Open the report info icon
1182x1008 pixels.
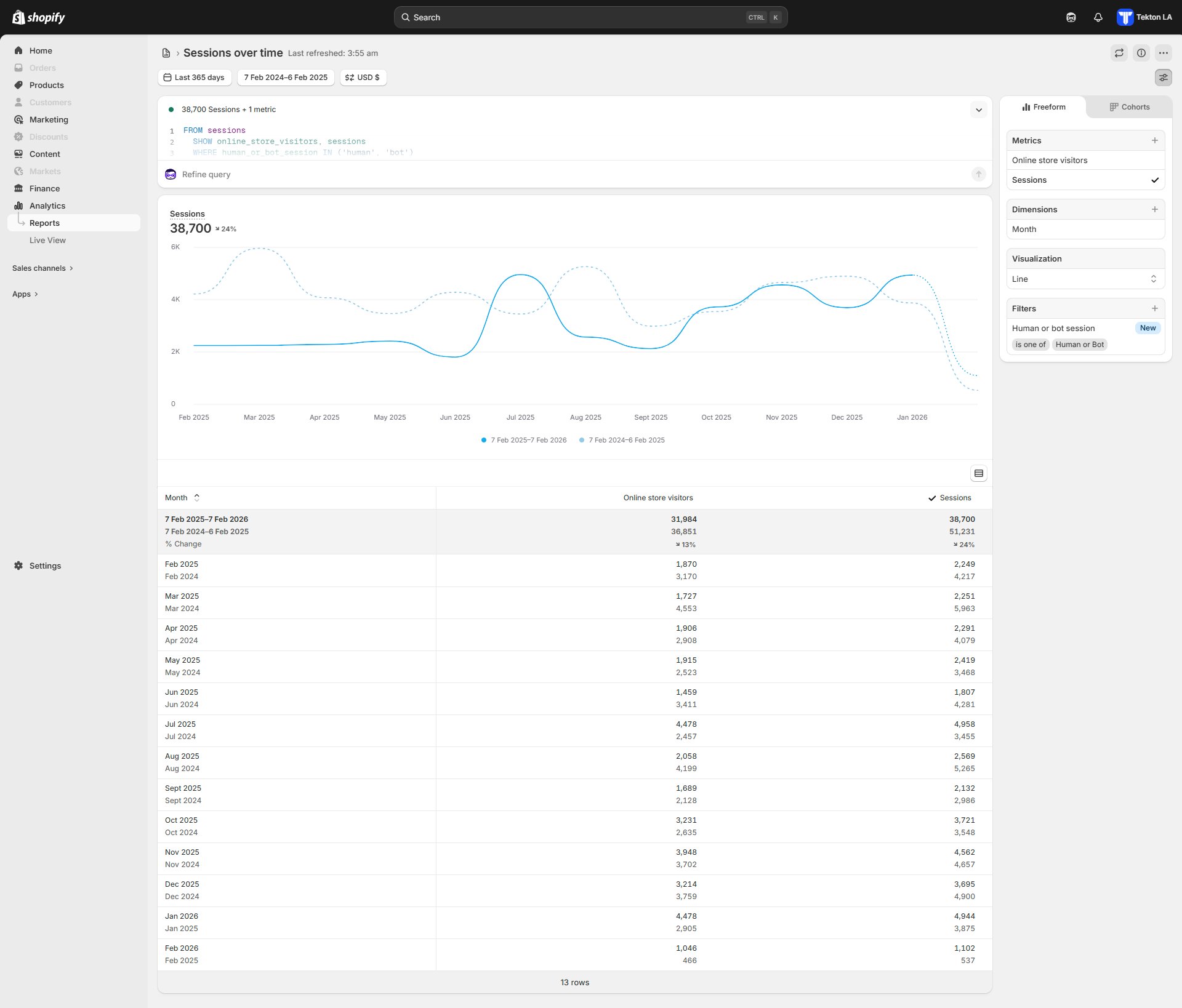pos(1141,53)
